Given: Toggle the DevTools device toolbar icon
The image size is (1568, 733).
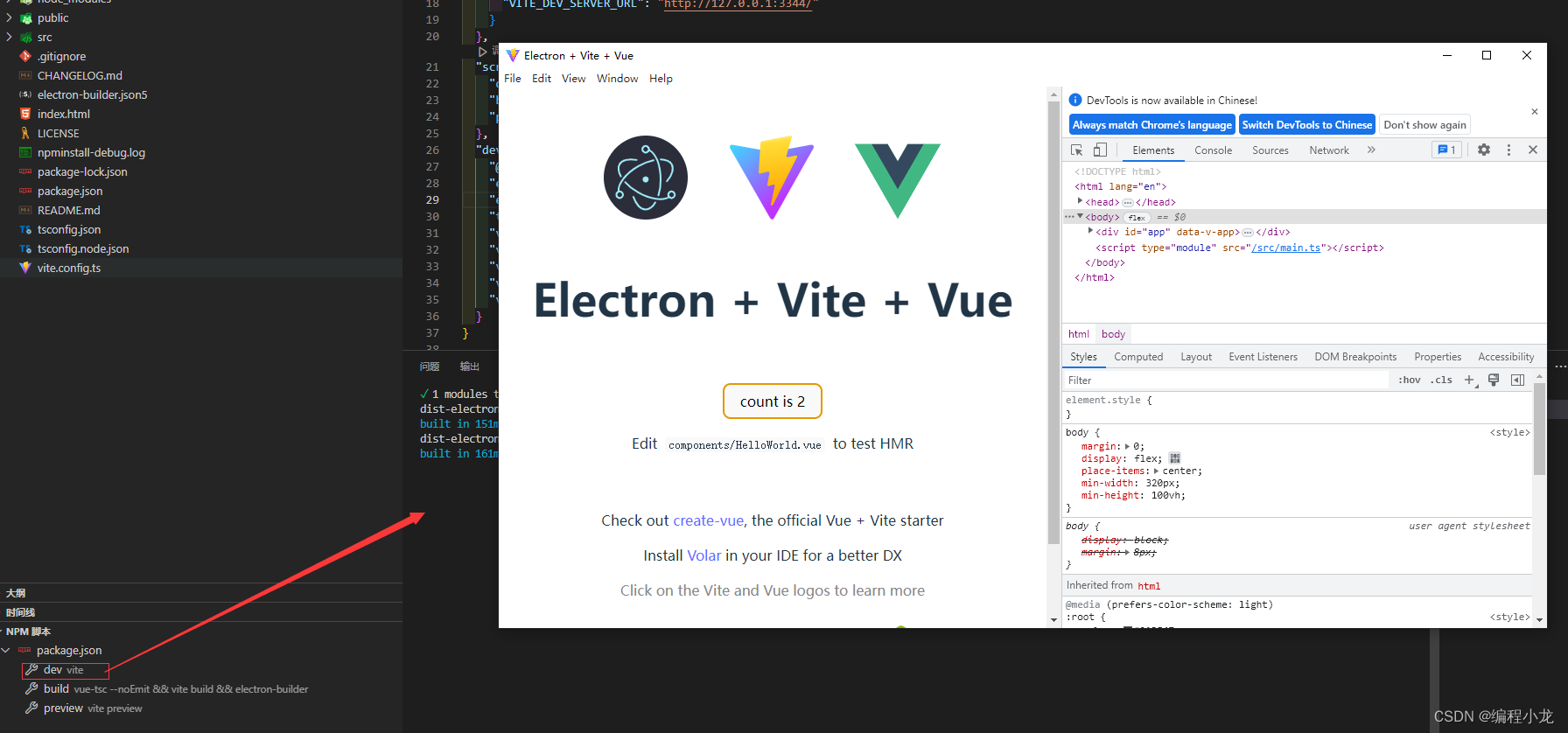Looking at the screenshot, I should tap(1100, 150).
